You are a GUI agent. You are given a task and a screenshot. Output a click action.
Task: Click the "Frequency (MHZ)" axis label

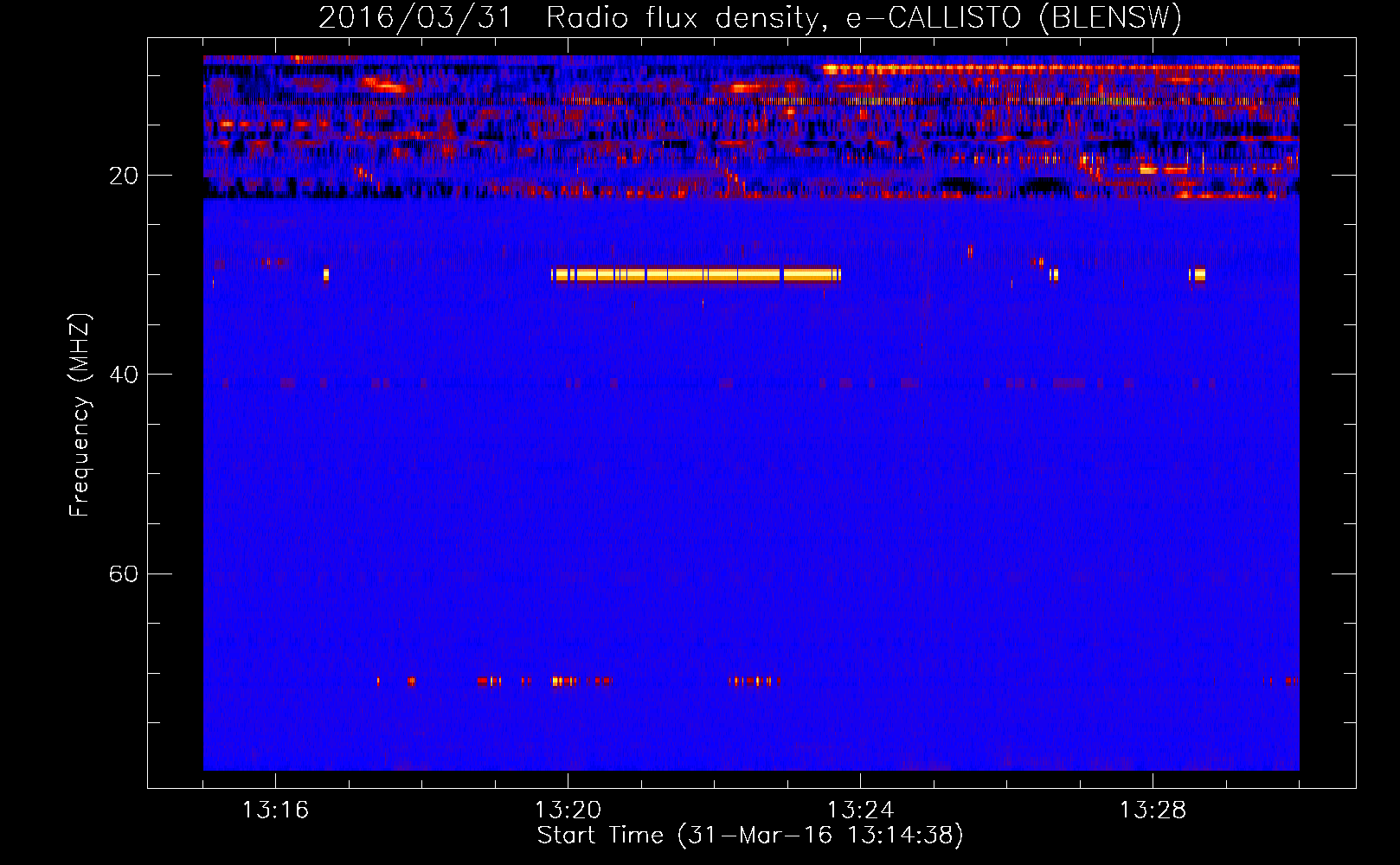tap(80, 415)
